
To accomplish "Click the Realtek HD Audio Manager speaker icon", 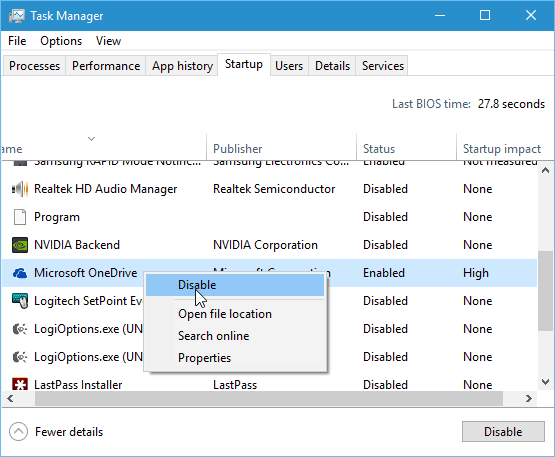I will [20, 189].
